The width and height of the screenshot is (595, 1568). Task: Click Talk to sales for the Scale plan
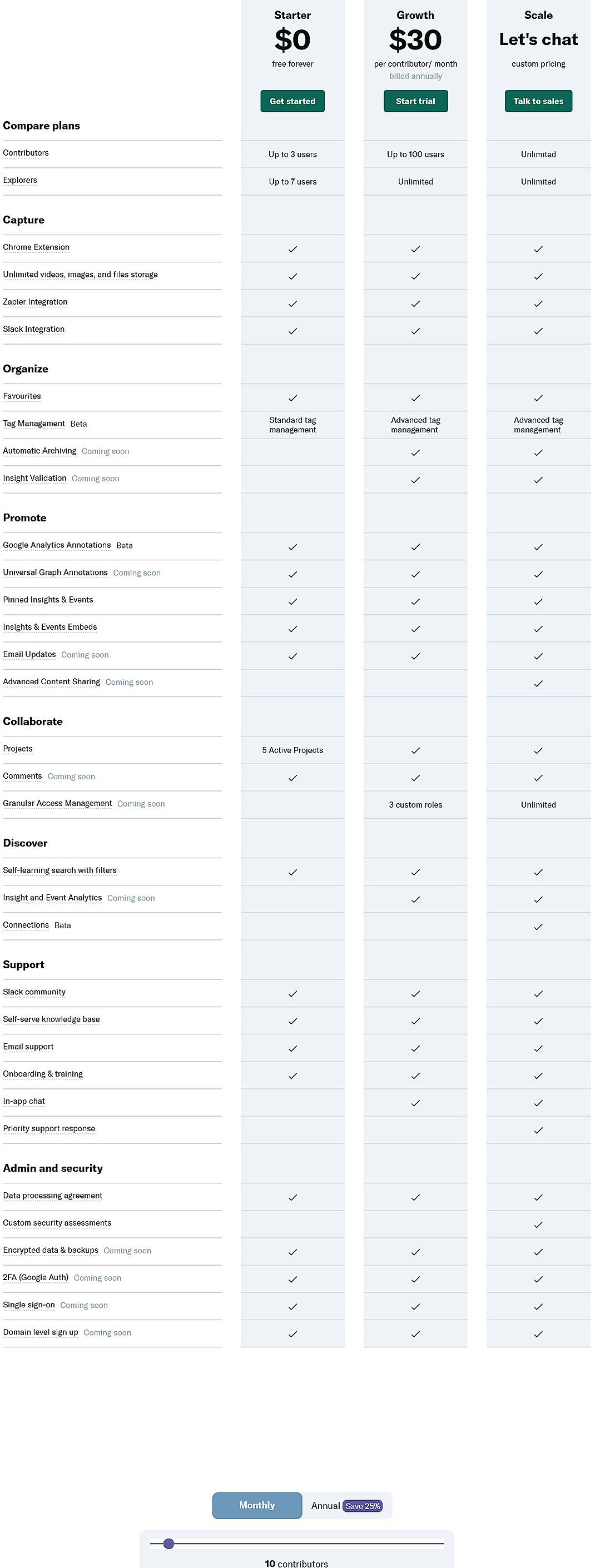538,101
